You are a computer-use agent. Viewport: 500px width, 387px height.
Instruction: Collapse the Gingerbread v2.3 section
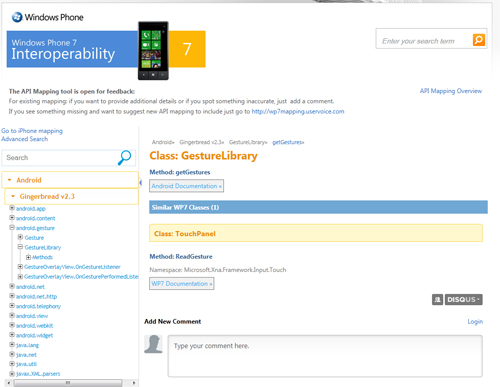(x=71, y=196)
